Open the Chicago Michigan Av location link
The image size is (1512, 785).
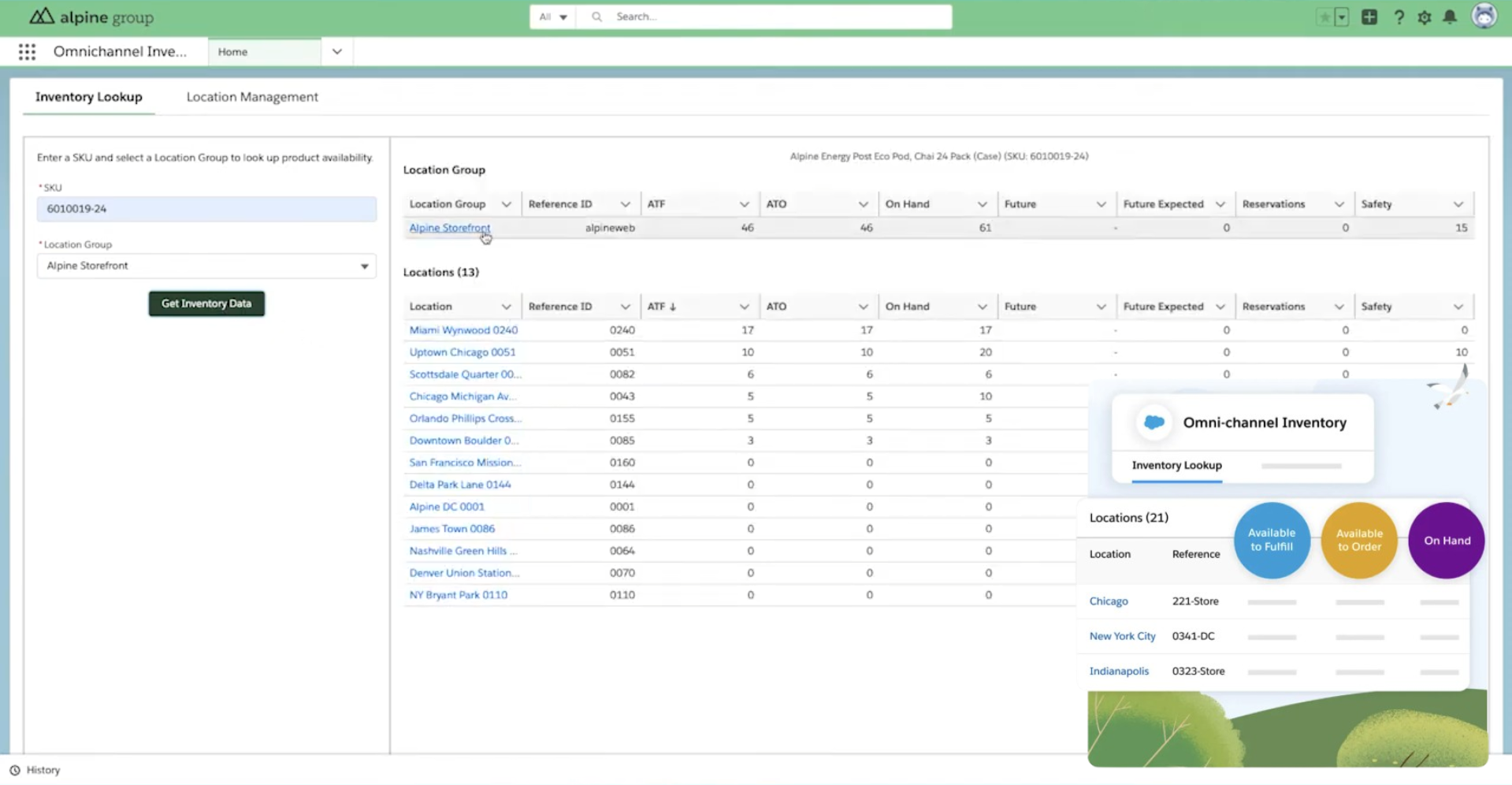463,396
